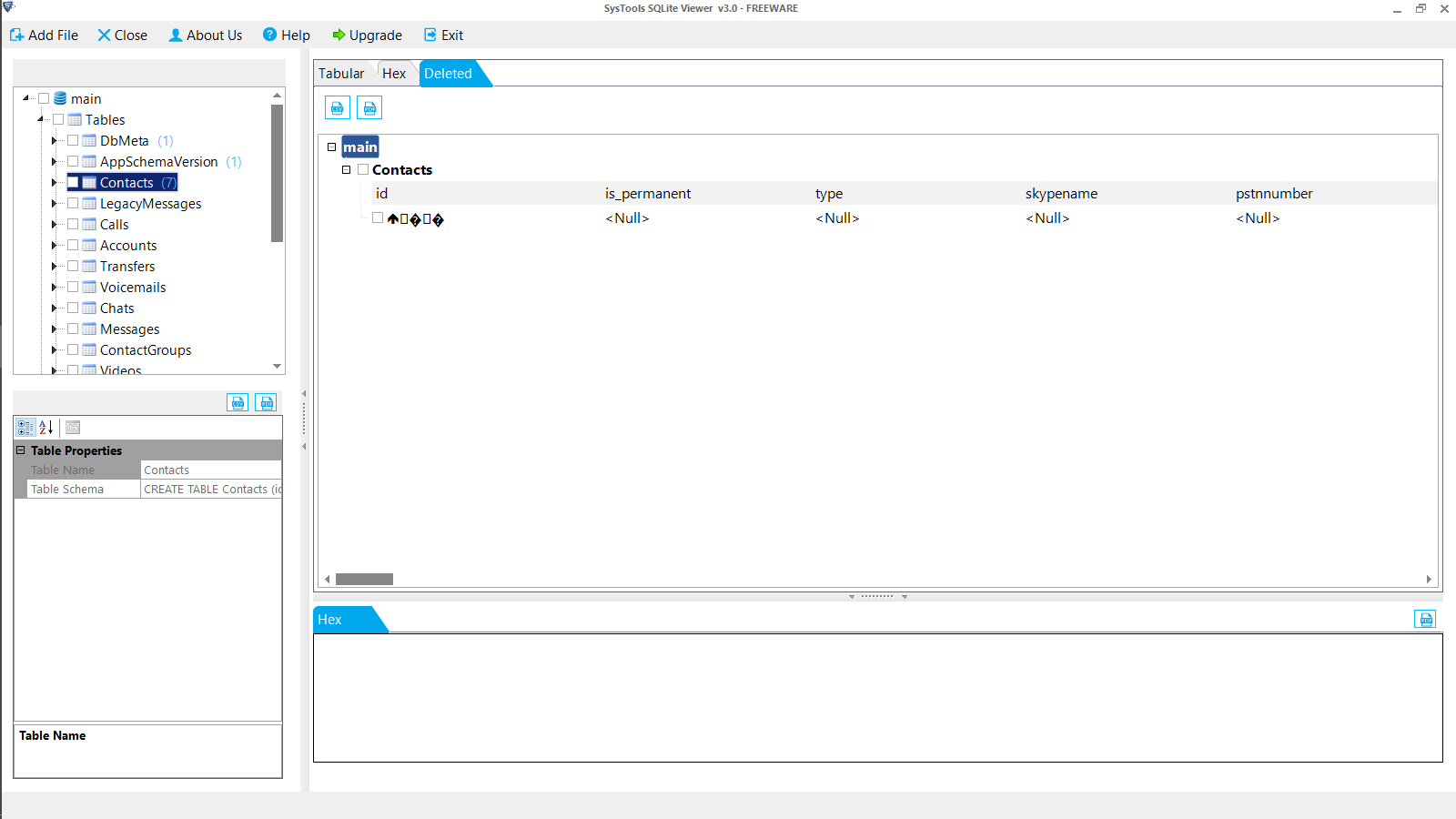
Task: Select the Transfers table
Action: click(127, 266)
